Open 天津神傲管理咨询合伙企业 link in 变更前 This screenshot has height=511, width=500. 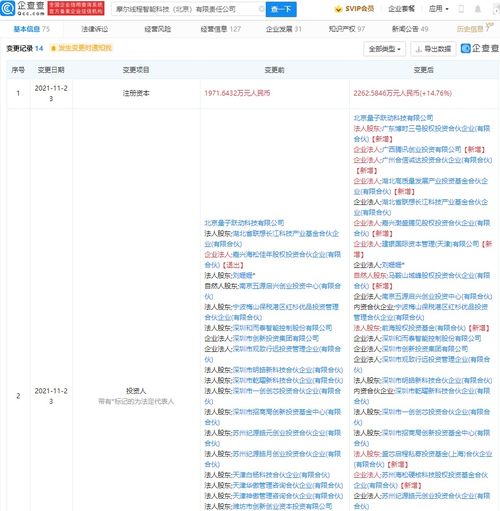[287, 496]
